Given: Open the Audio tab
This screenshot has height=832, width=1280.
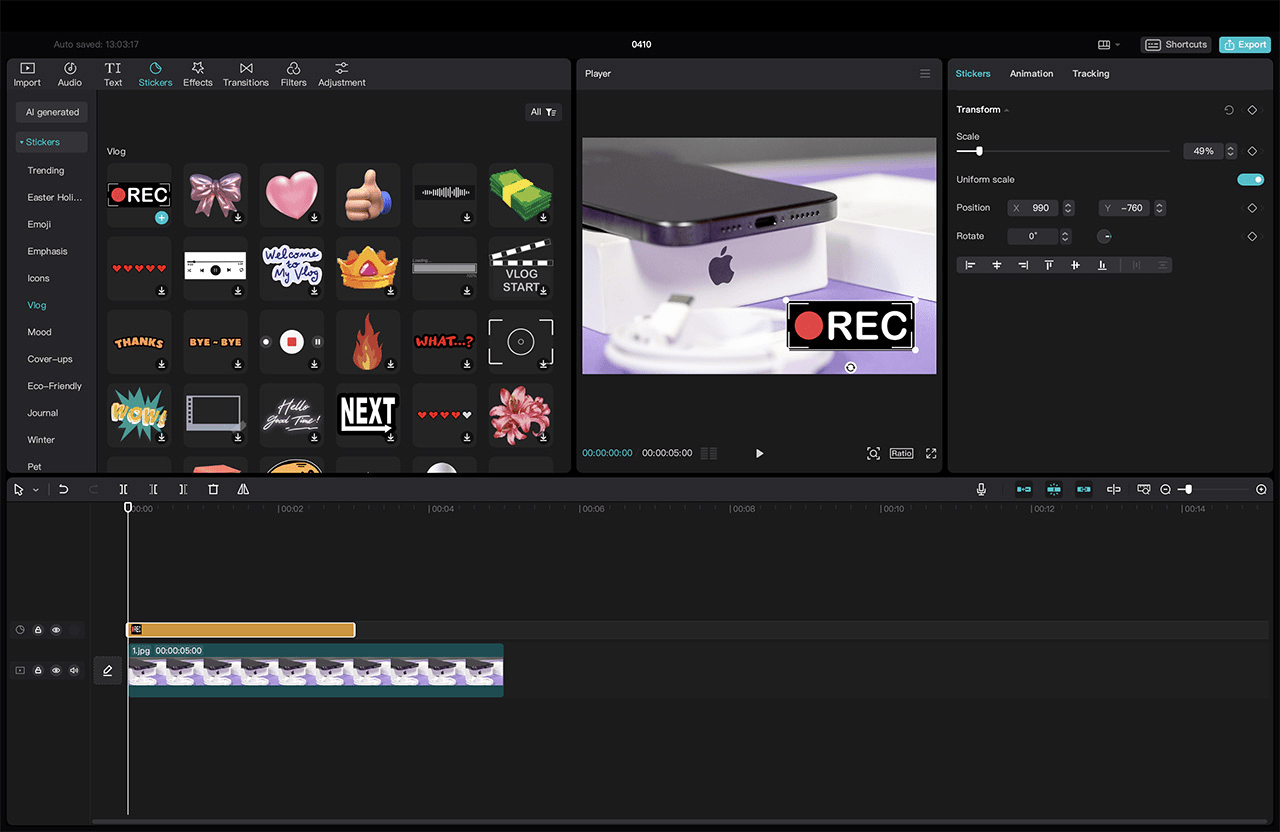Looking at the screenshot, I should (70, 74).
